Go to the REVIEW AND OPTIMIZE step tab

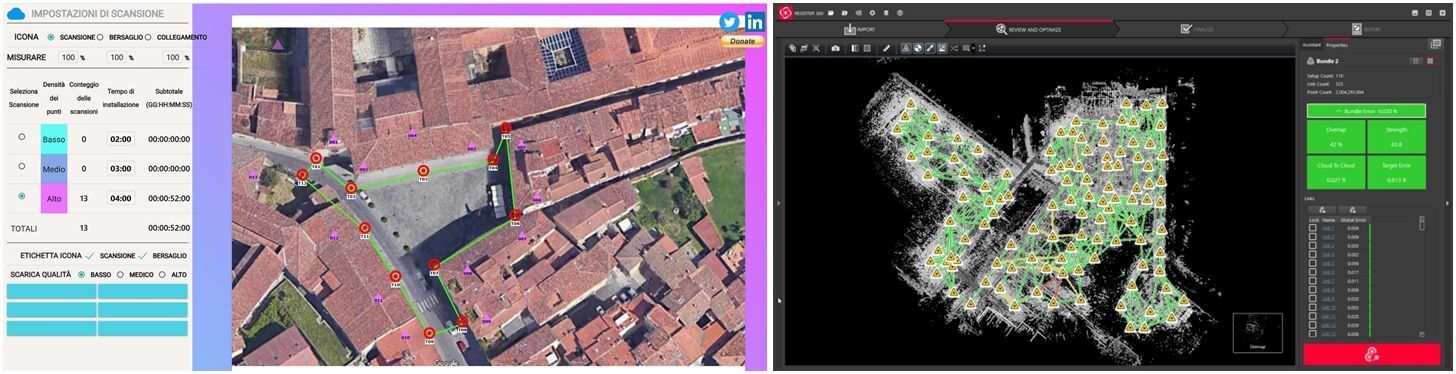[1028, 29]
